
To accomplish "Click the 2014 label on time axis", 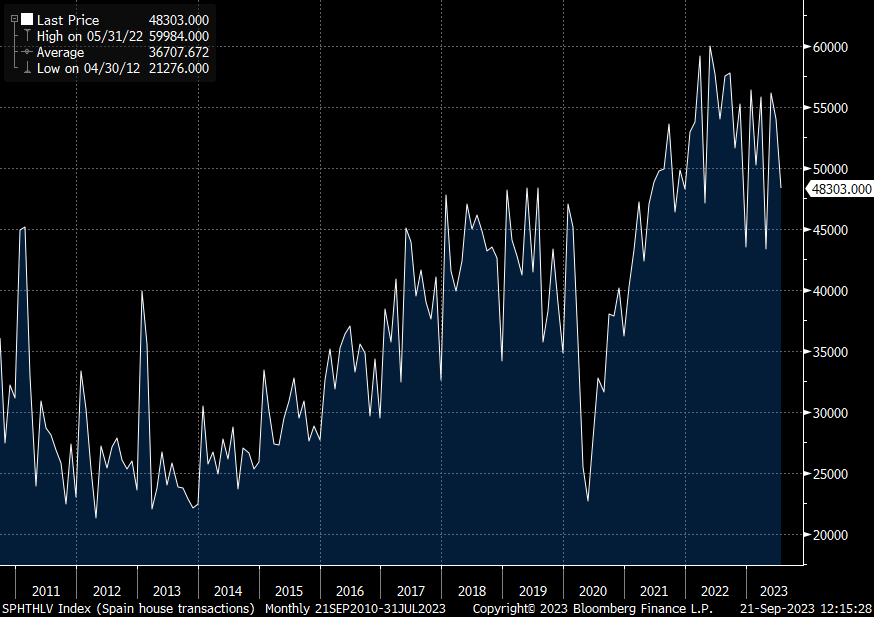I will (x=228, y=590).
